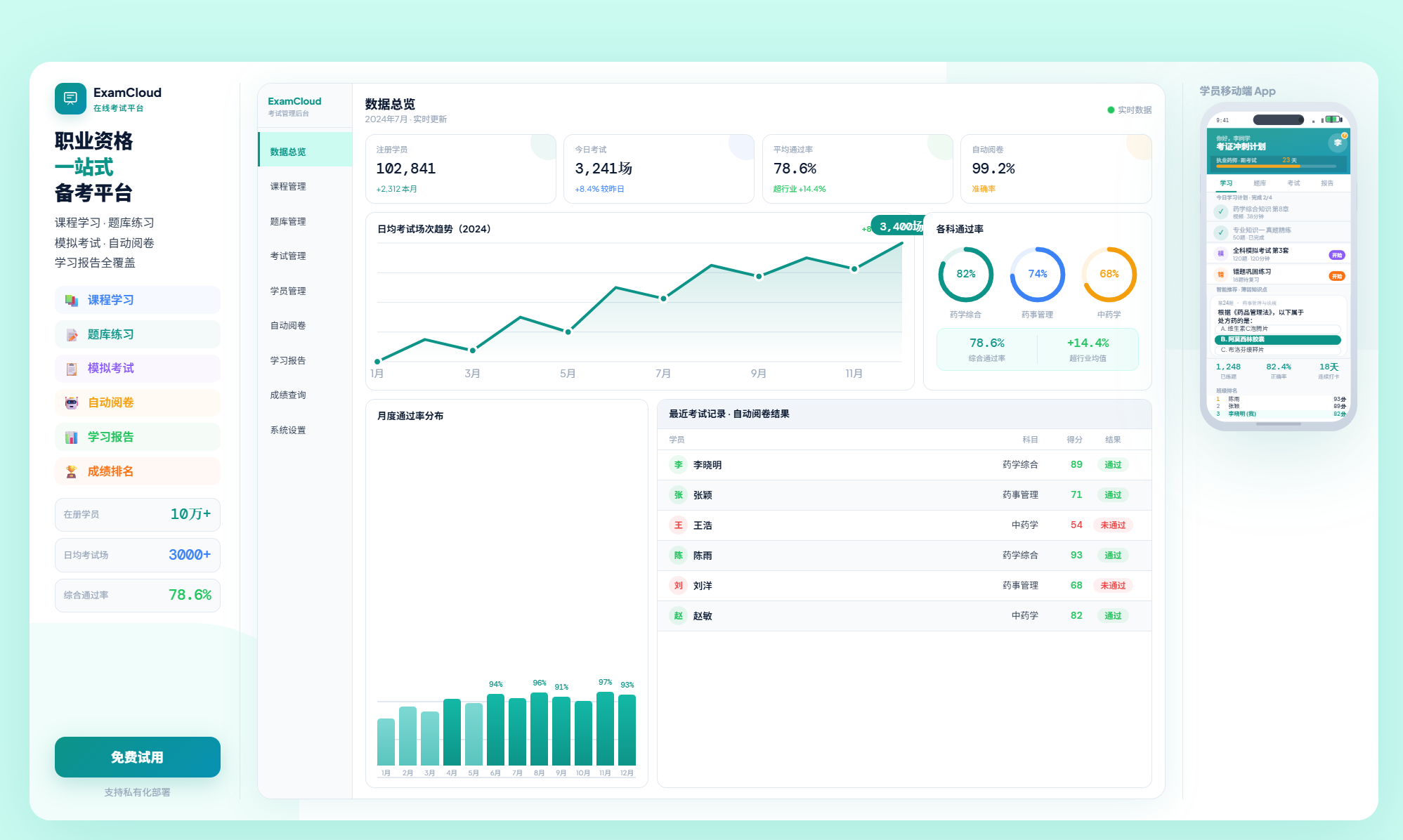Toggle checkmark for 药学综合知识 第8章
The width and height of the screenshot is (1403, 840).
[1221, 211]
